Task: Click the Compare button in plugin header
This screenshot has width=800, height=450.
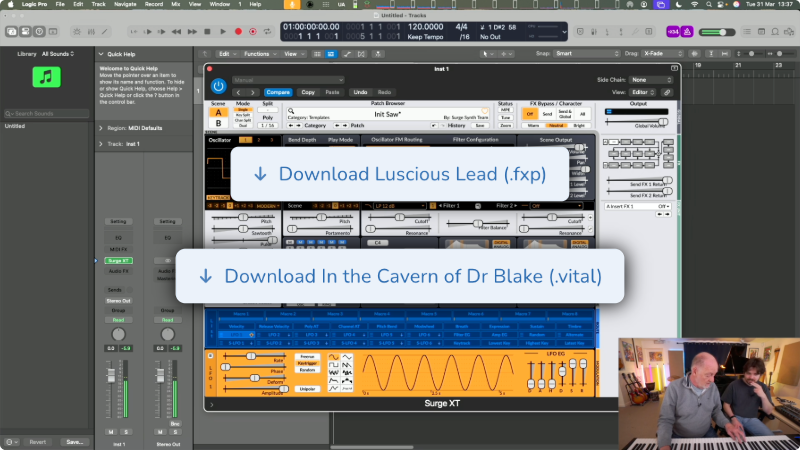Action: click(278, 92)
